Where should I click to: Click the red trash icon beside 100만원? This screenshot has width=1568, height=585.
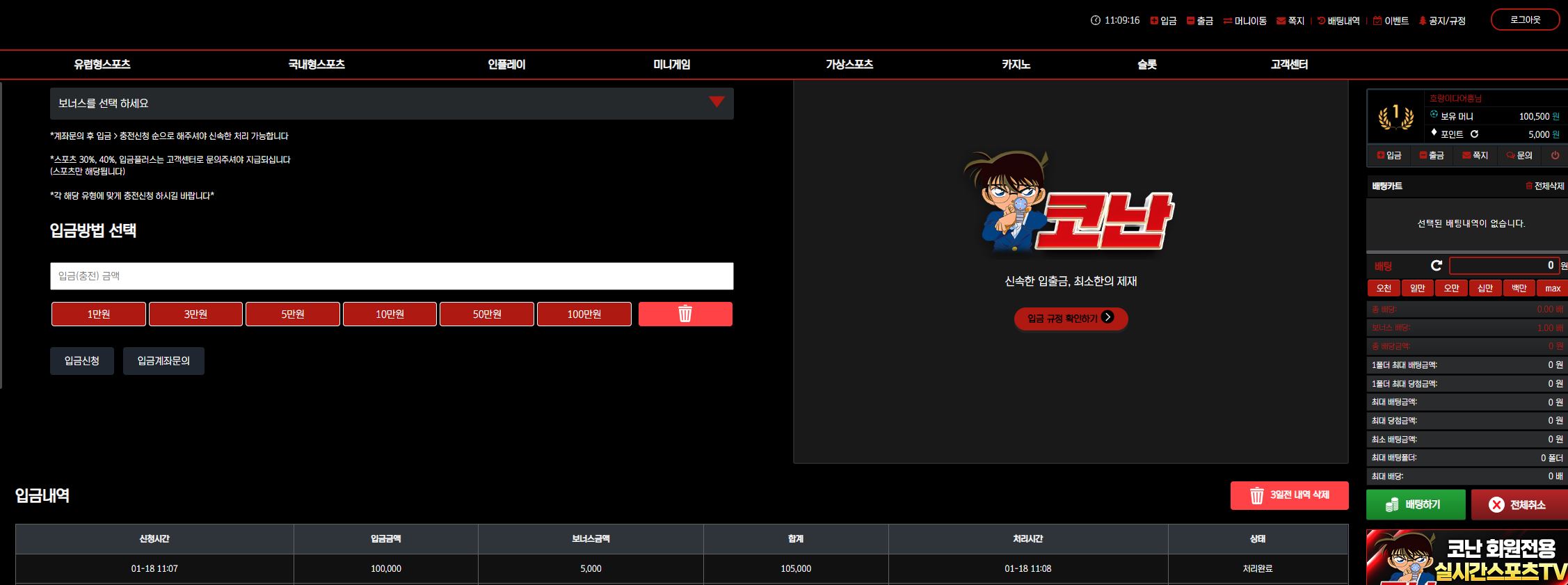(x=685, y=314)
